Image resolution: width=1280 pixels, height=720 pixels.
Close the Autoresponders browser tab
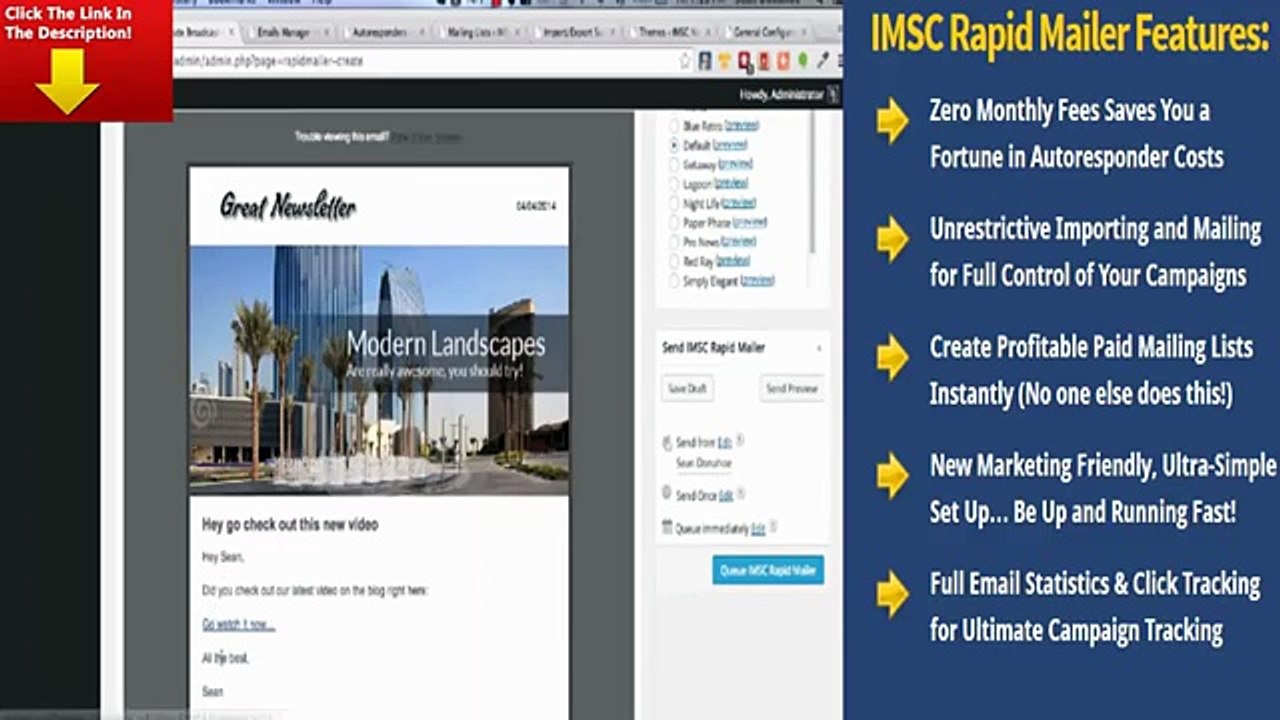click(x=421, y=32)
